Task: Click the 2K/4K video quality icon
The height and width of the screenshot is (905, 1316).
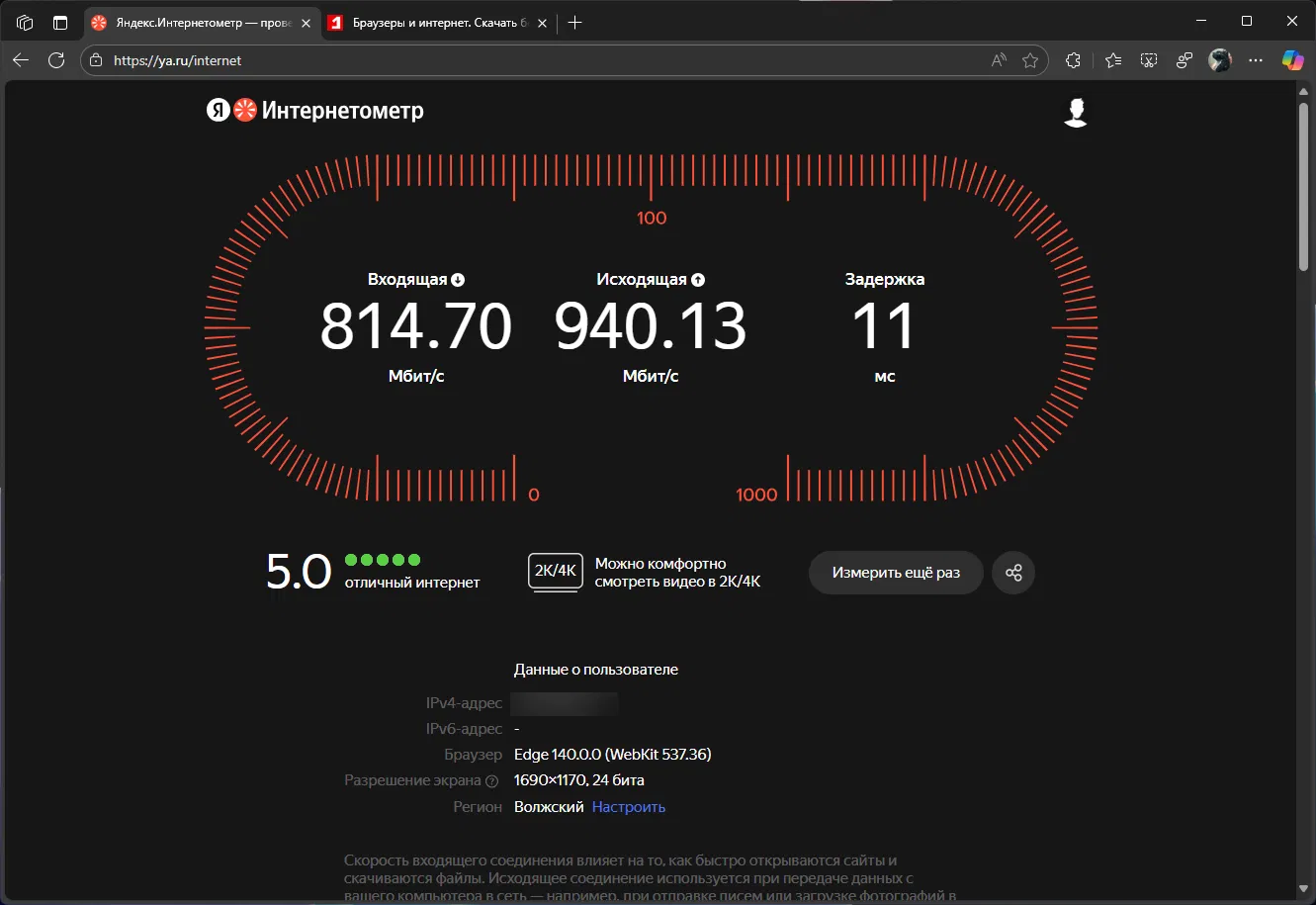Action: tap(556, 572)
